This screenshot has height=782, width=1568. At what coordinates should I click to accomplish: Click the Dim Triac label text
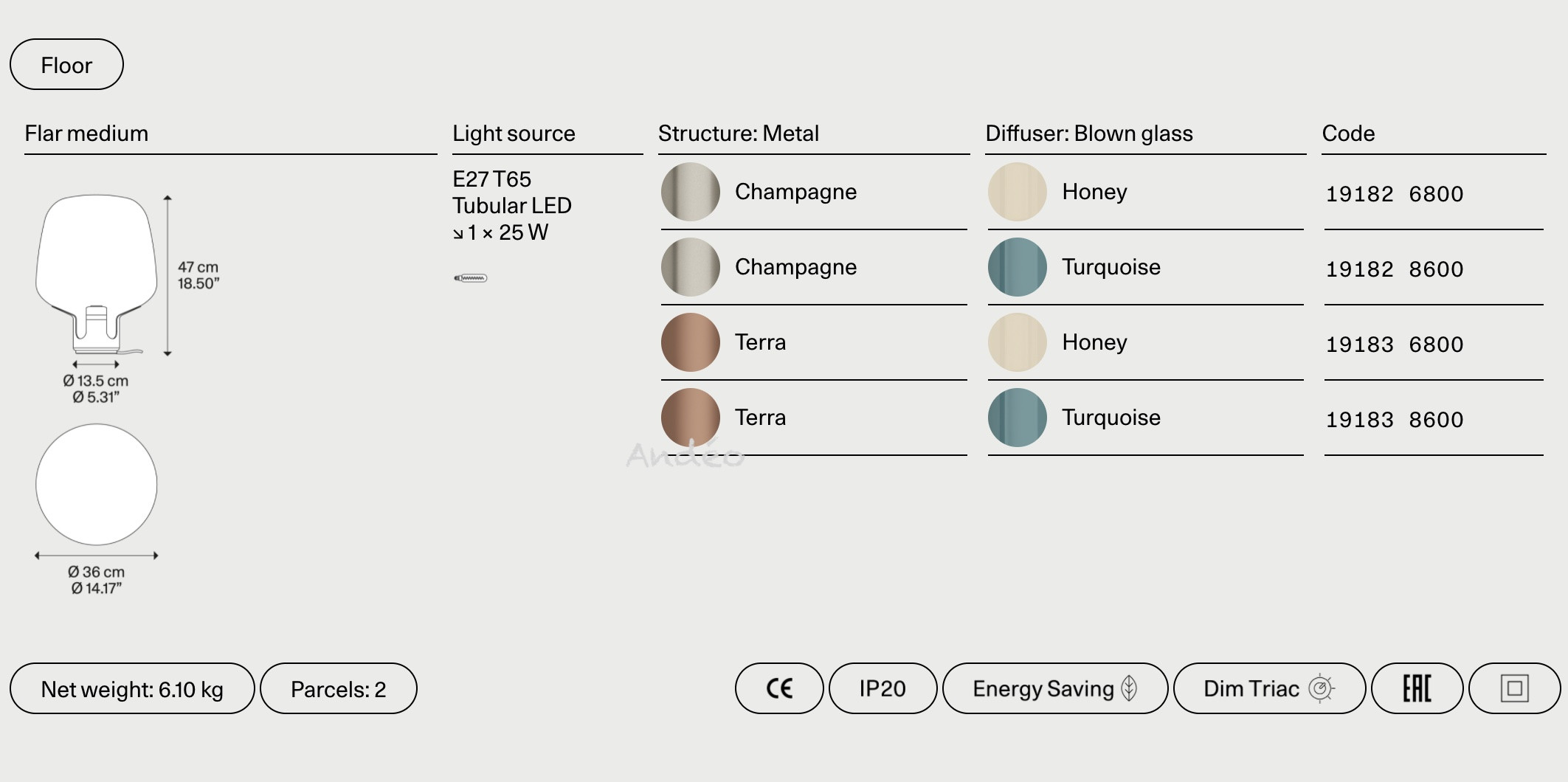point(1251,688)
